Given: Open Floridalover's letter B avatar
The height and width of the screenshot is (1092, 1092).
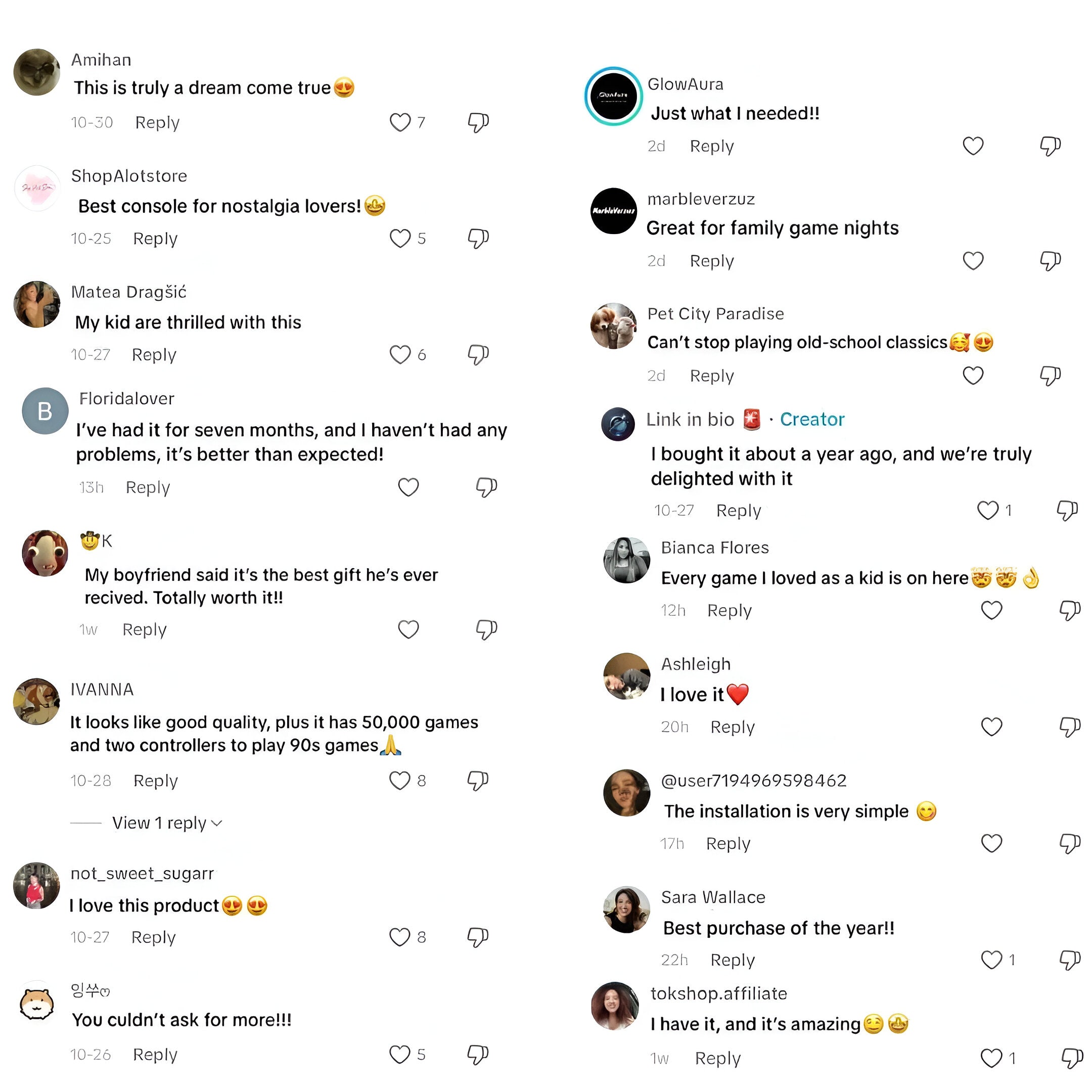Looking at the screenshot, I should click(x=45, y=411).
